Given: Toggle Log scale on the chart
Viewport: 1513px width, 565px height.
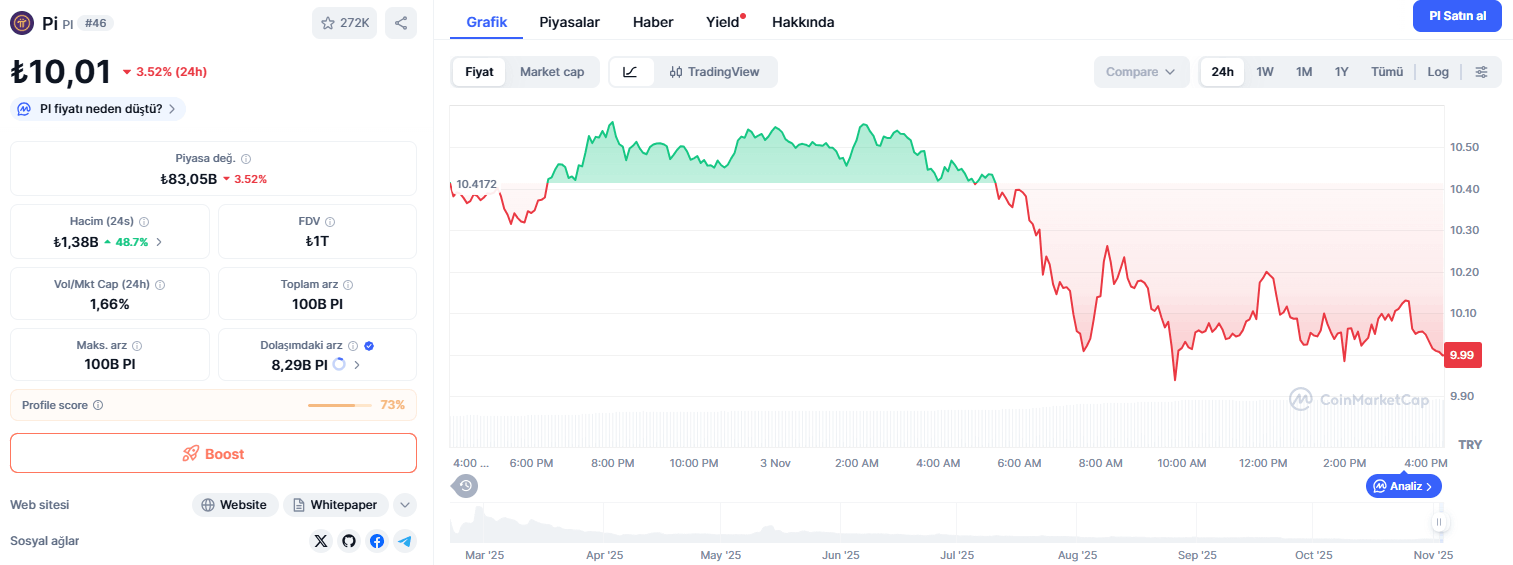Looking at the screenshot, I should 1438,72.
